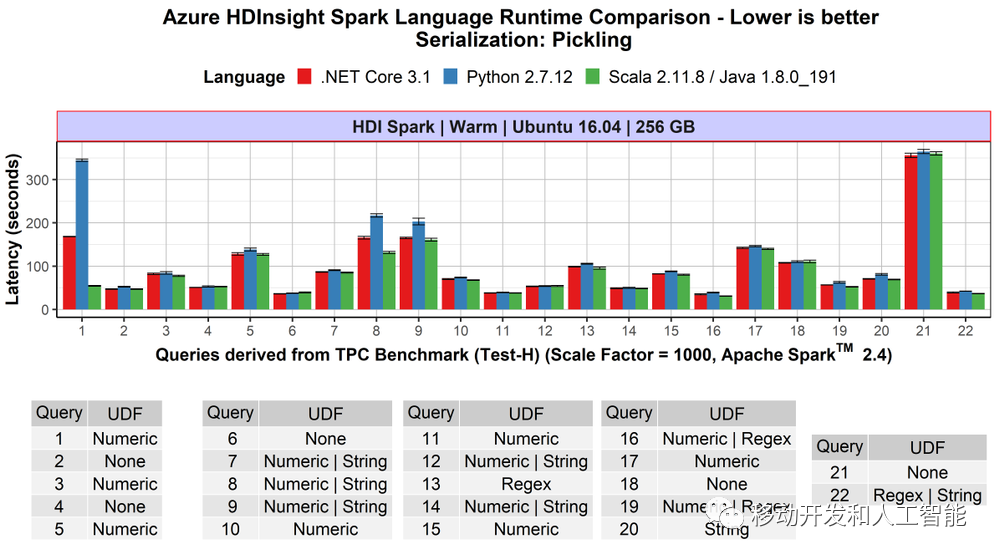Click the red .NET bar for query 21

[911, 233]
